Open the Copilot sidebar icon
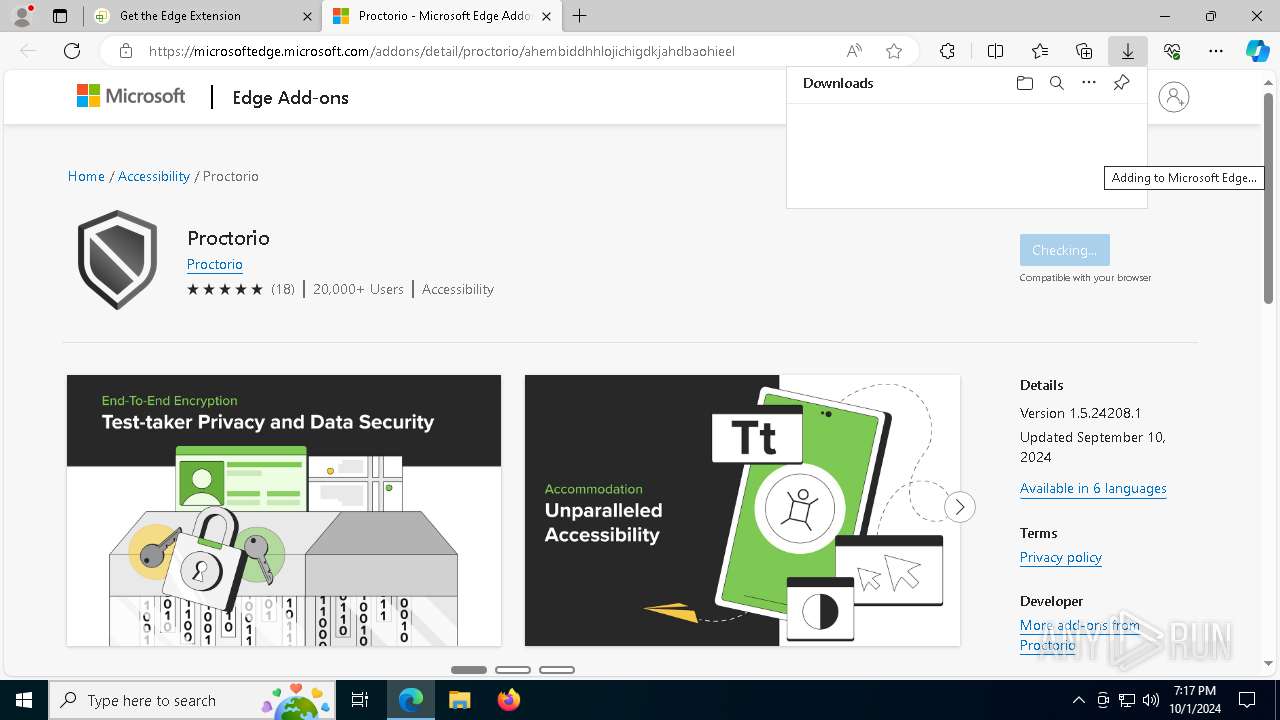This screenshot has width=1280, height=720. tap(1258, 51)
